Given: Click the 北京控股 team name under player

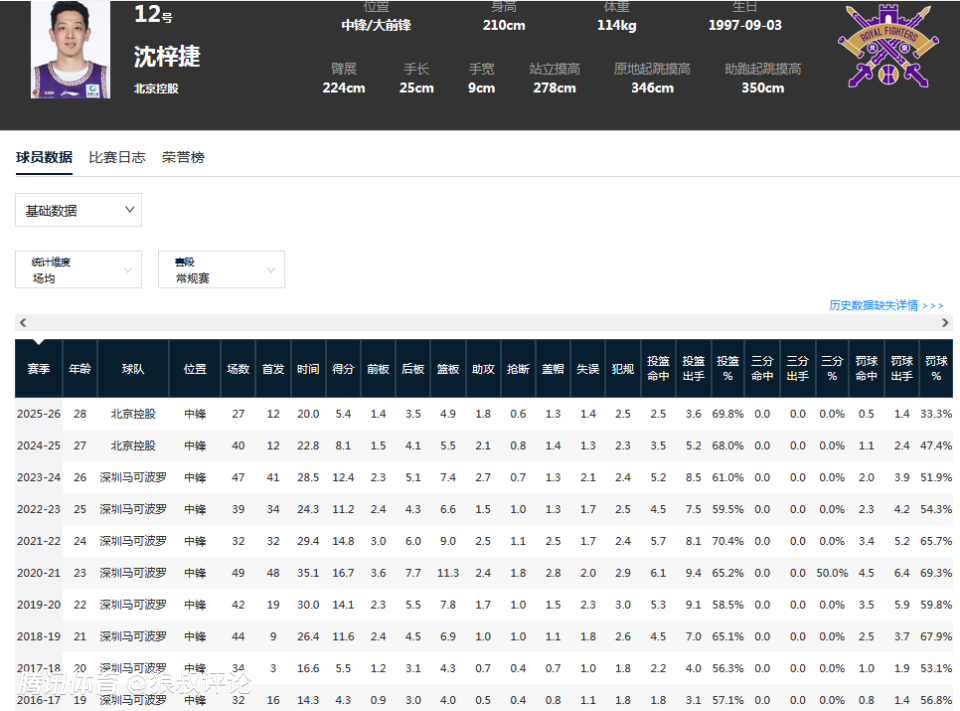Looking at the screenshot, I should [x=156, y=88].
